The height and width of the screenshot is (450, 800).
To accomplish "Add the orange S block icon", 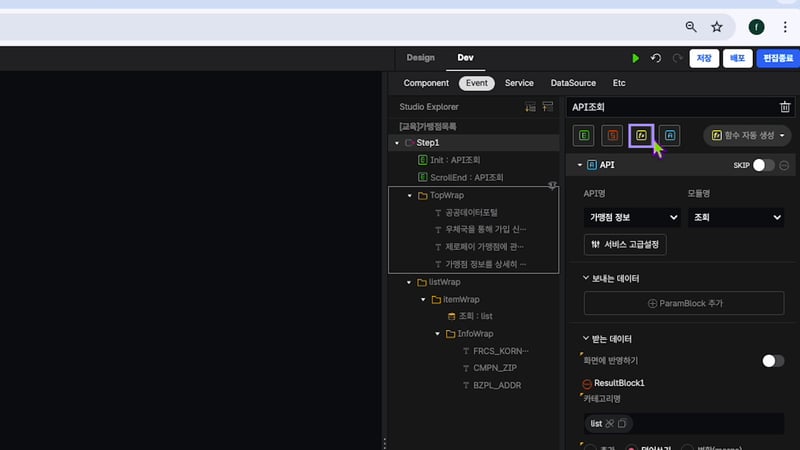I will click(x=612, y=135).
